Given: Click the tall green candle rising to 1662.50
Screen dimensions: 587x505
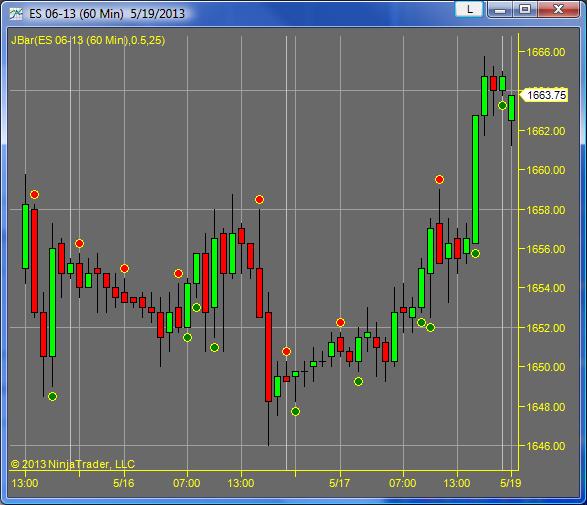Looking at the screenshot, I should pyautogui.click(x=475, y=180).
